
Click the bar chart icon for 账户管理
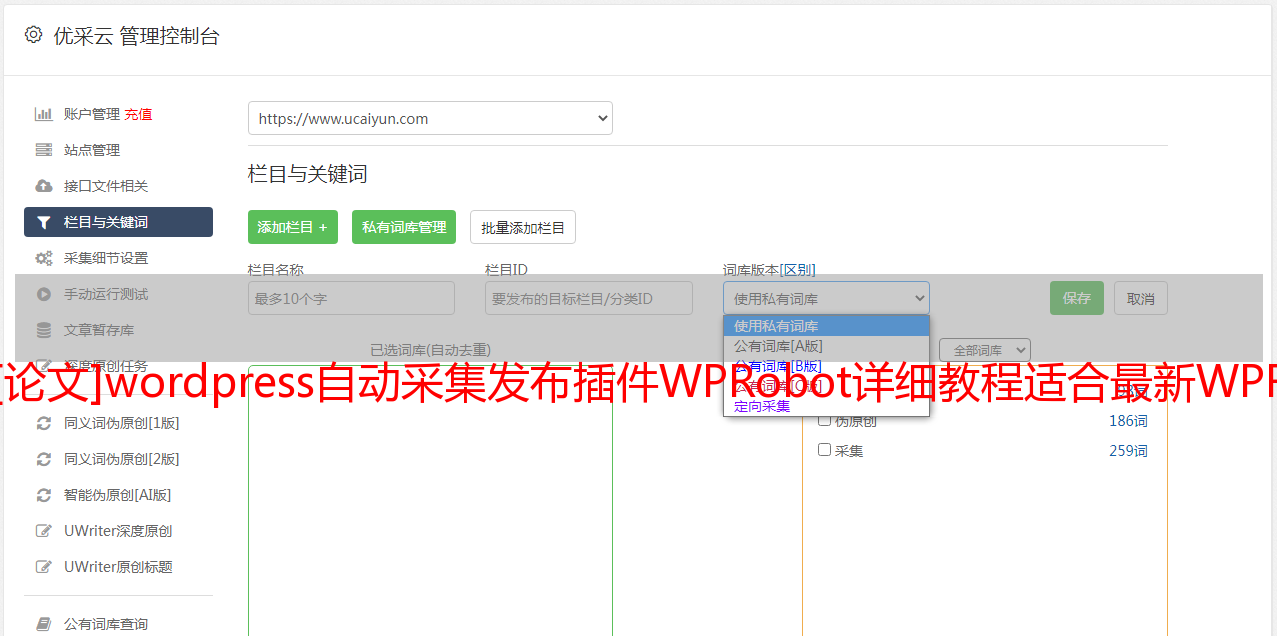[x=44, y=114]
